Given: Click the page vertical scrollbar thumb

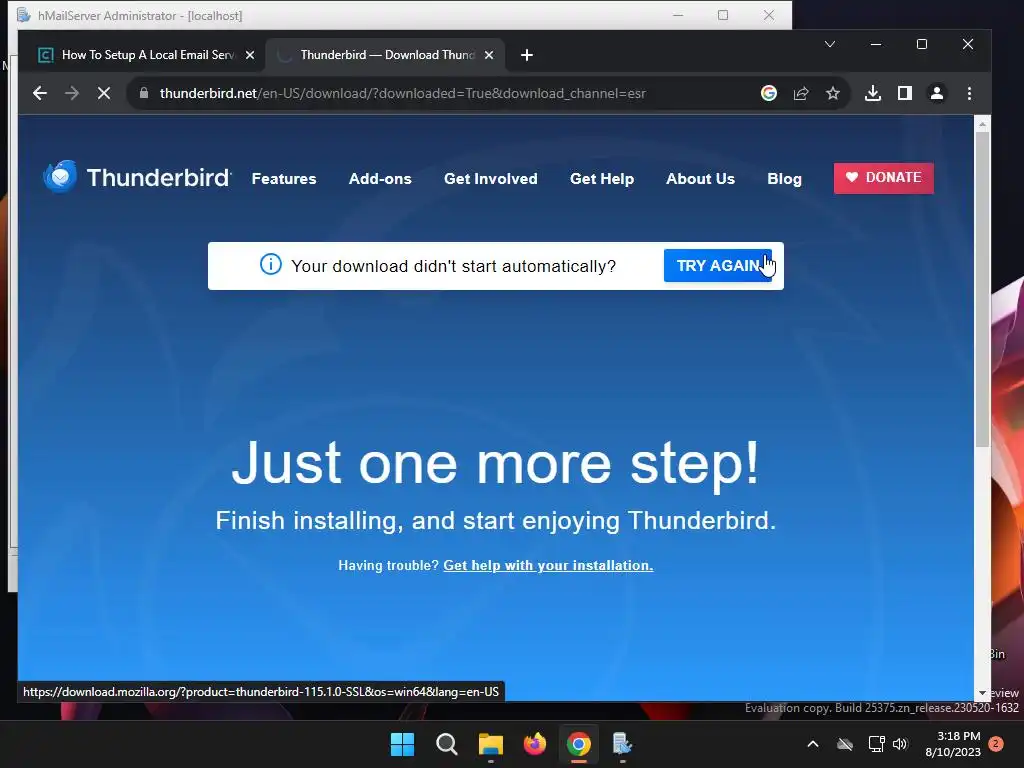Looking at the screenshot, I should [982, 289].
